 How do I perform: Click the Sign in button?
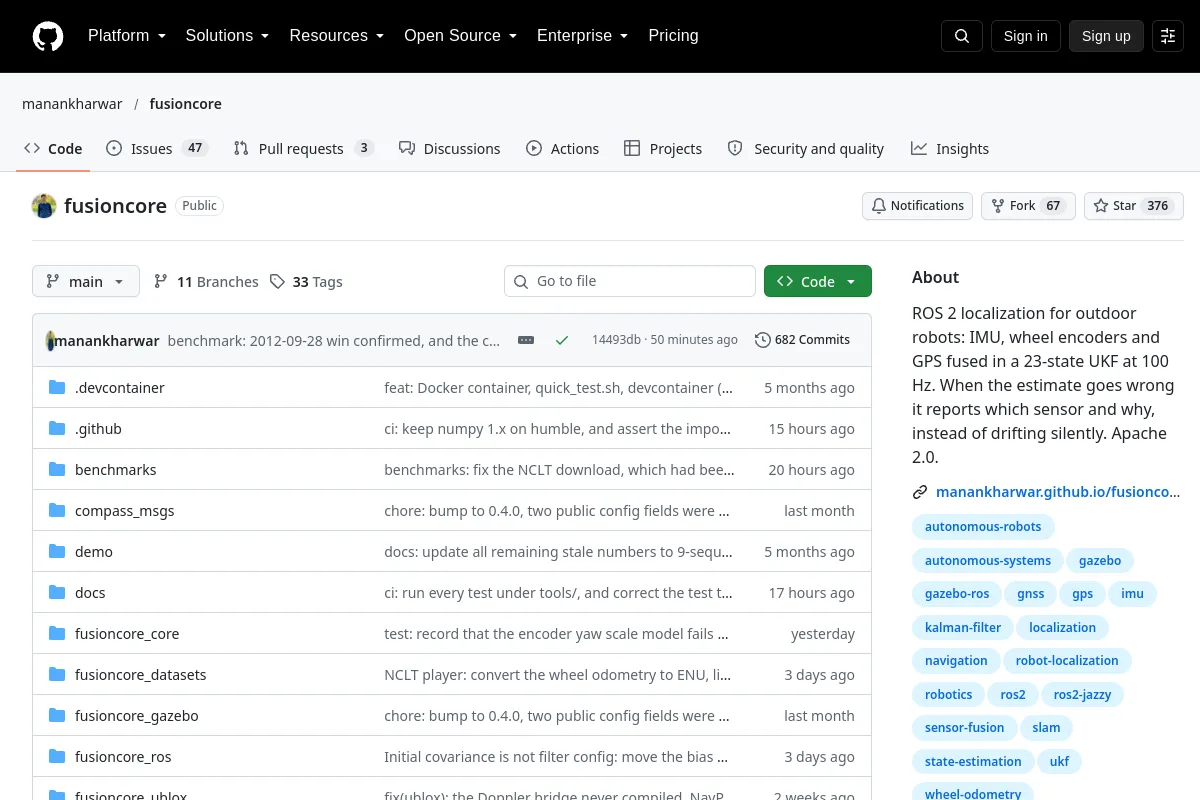point(1025,36)
